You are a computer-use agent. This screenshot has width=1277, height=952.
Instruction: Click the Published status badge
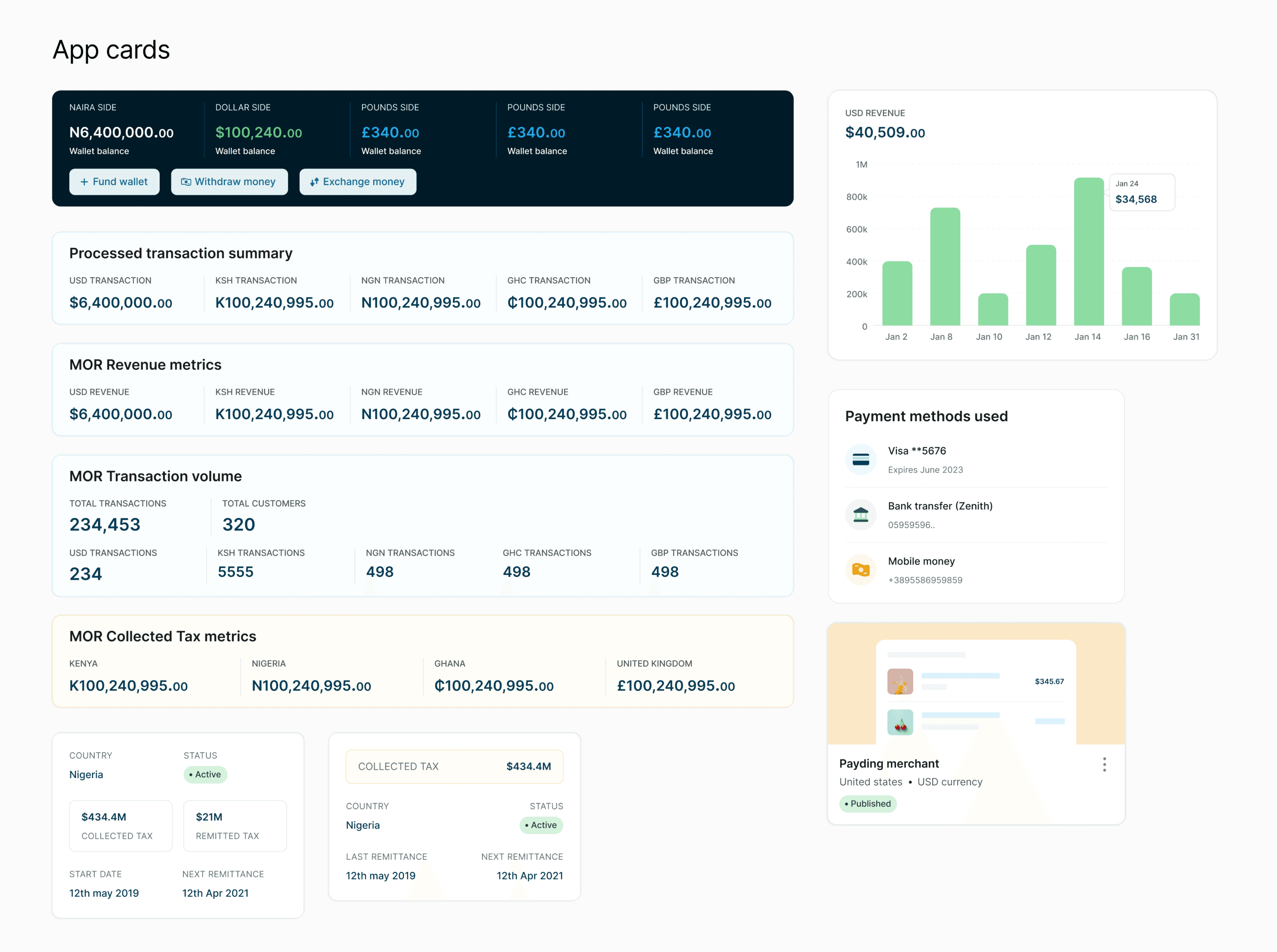tap(868, 803)
